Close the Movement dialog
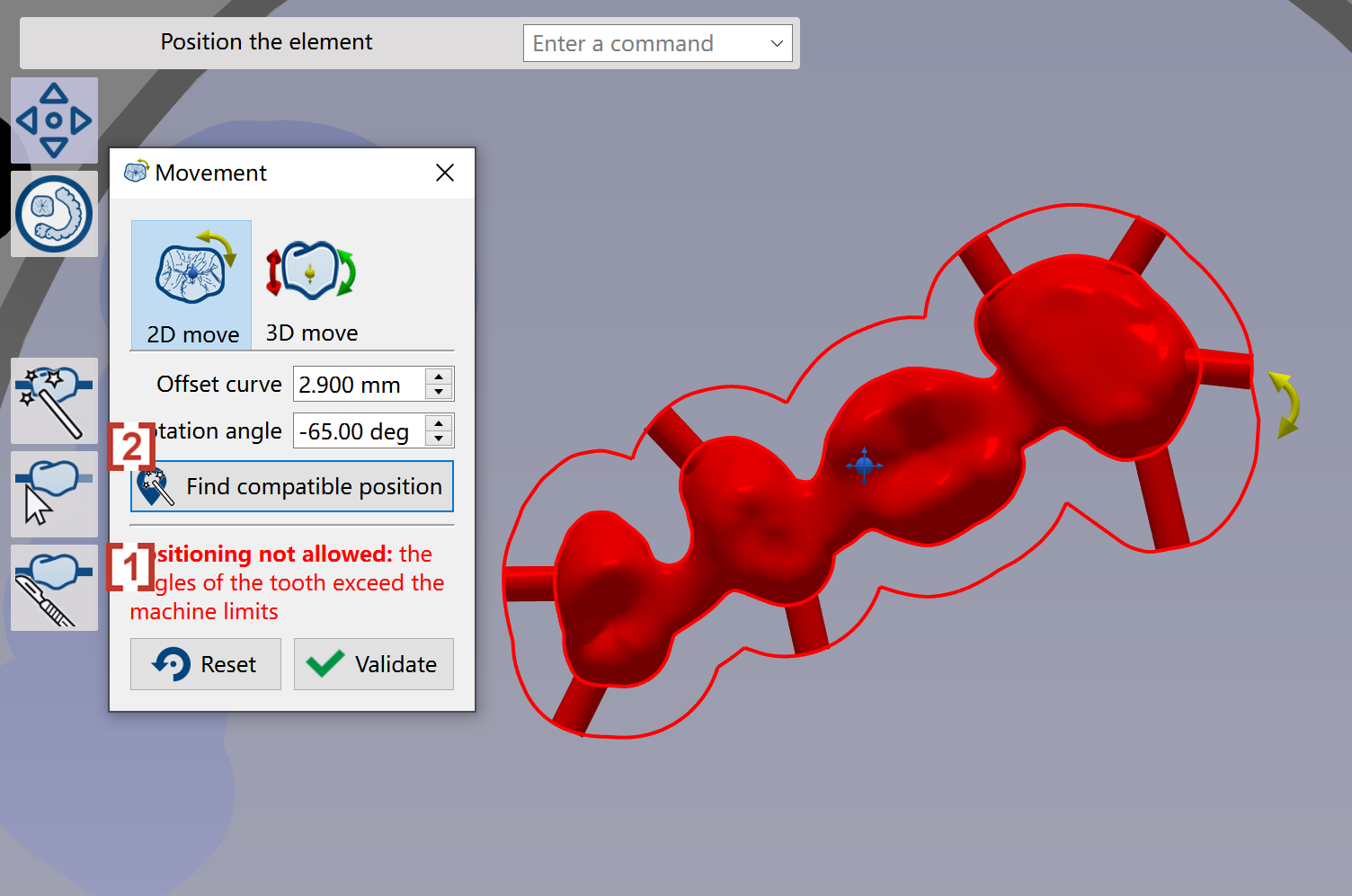Image resolution: width=1352 pixels, height=896 pixels. pos(445,173)
